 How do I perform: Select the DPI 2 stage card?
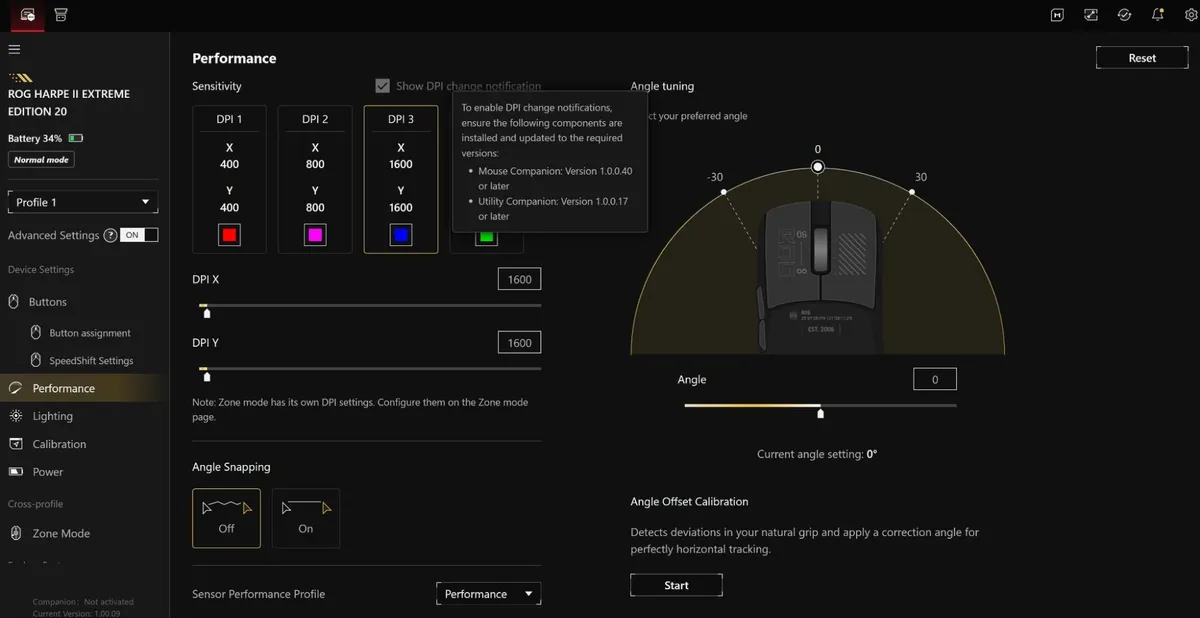tap(315, 179)
